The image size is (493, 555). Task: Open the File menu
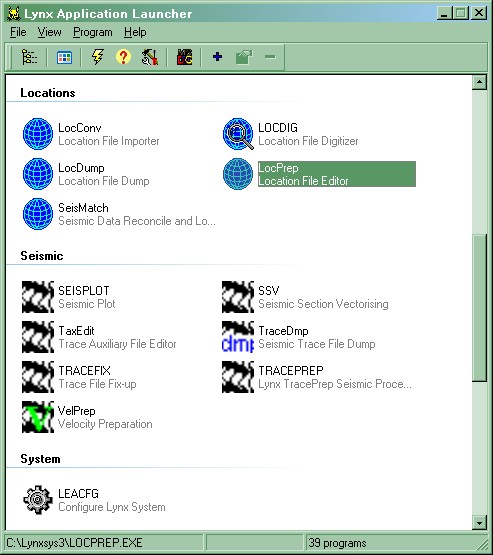18,32
